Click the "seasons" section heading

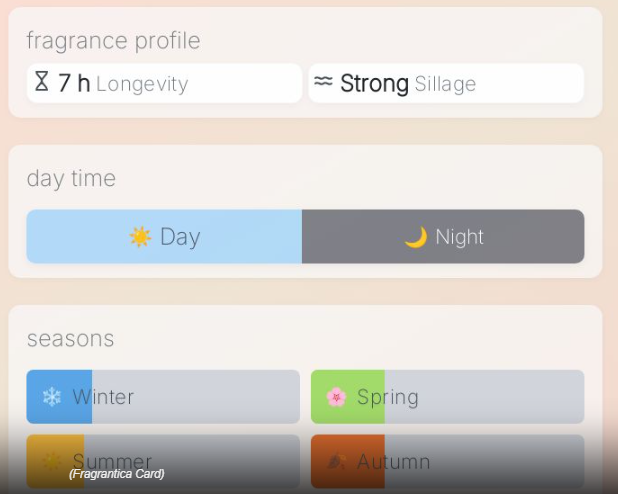pyautogui.click(x=70, y=339)
